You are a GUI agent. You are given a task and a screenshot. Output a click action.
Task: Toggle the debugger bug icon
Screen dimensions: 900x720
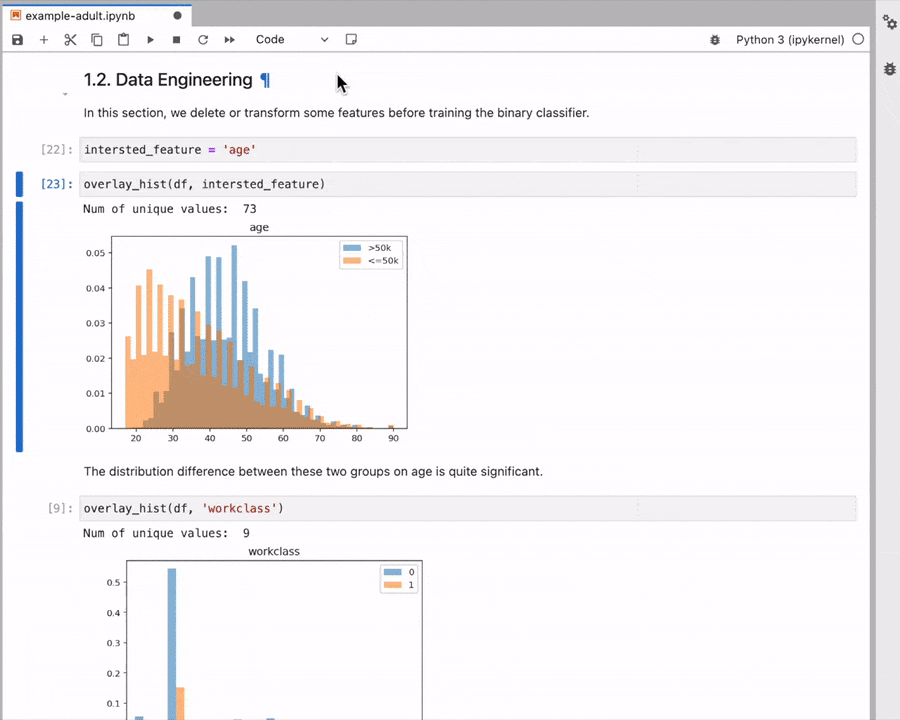coord(715,40)
